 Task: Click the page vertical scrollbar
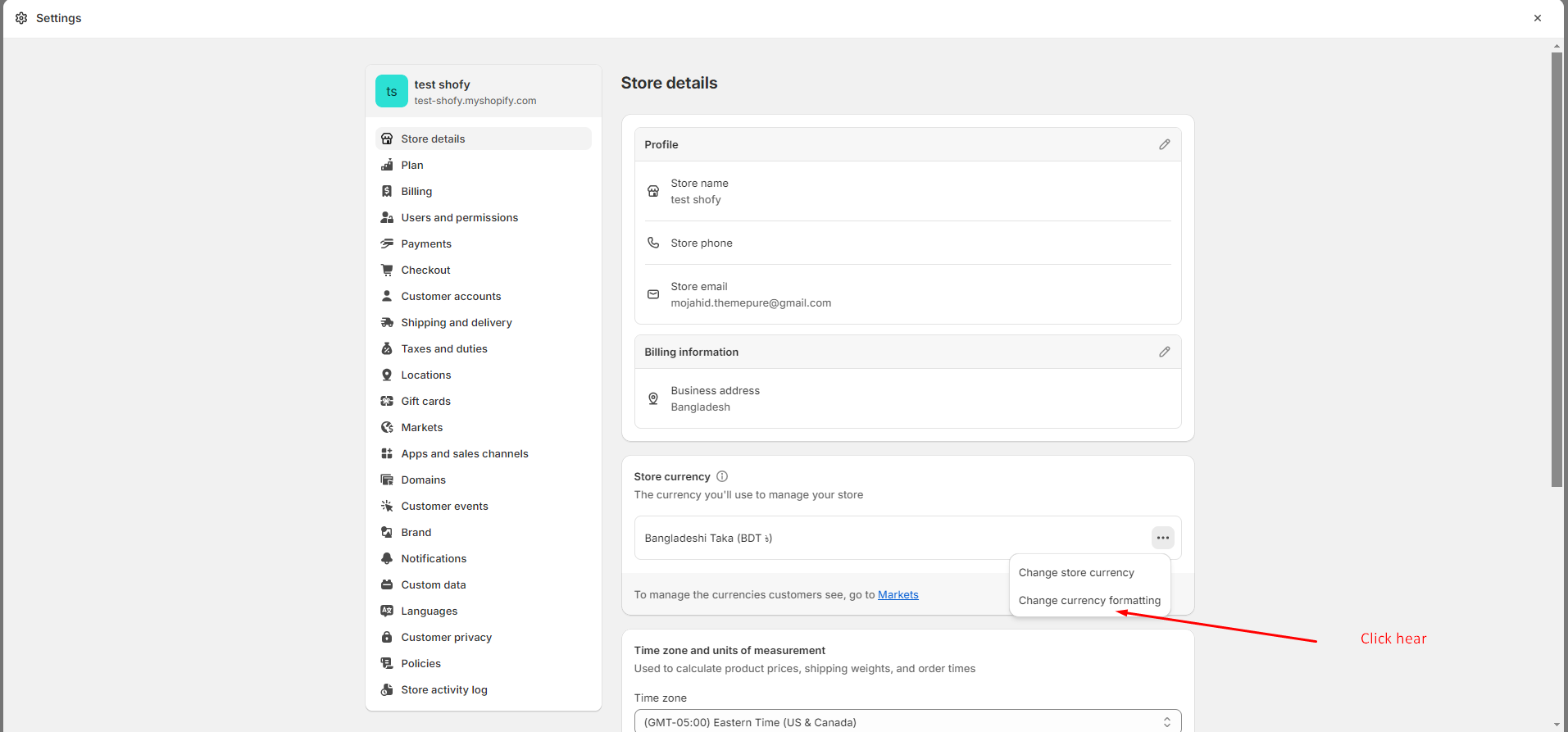(x=1557, y=271)
